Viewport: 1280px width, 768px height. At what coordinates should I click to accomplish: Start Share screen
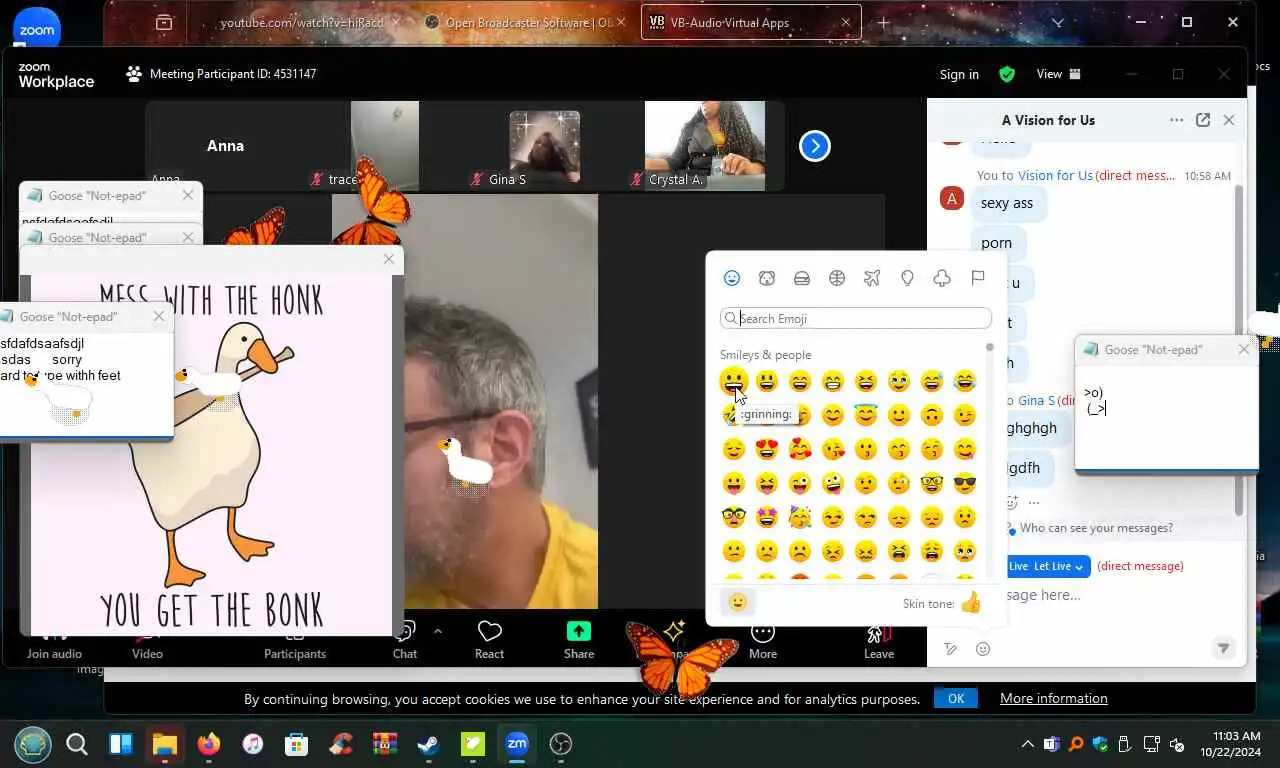[x=579, y=641]
